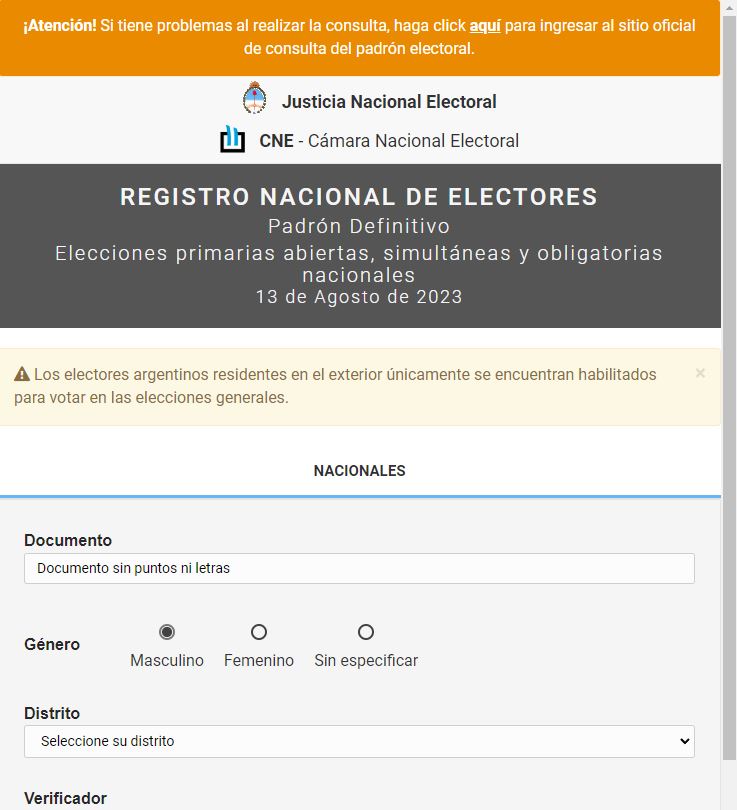Screen dimensions: 737x810
Task: Focus the Documento input field
Action: (359, 568)
